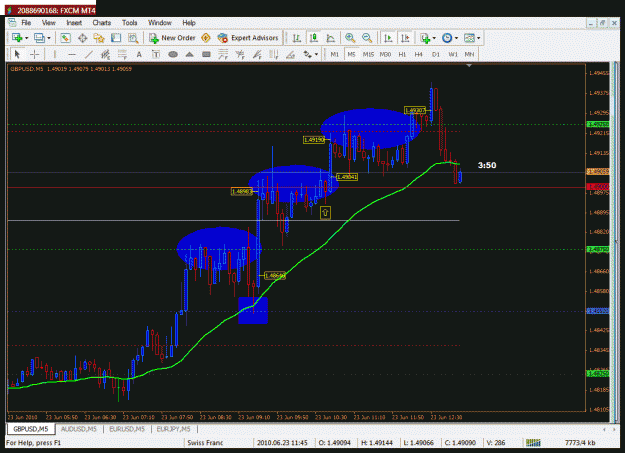Image resolution: width=625 pixels, height=453 pixels.
Task: Open the Navigator panel with the folder-star icon
Action: tap(99, 38)
